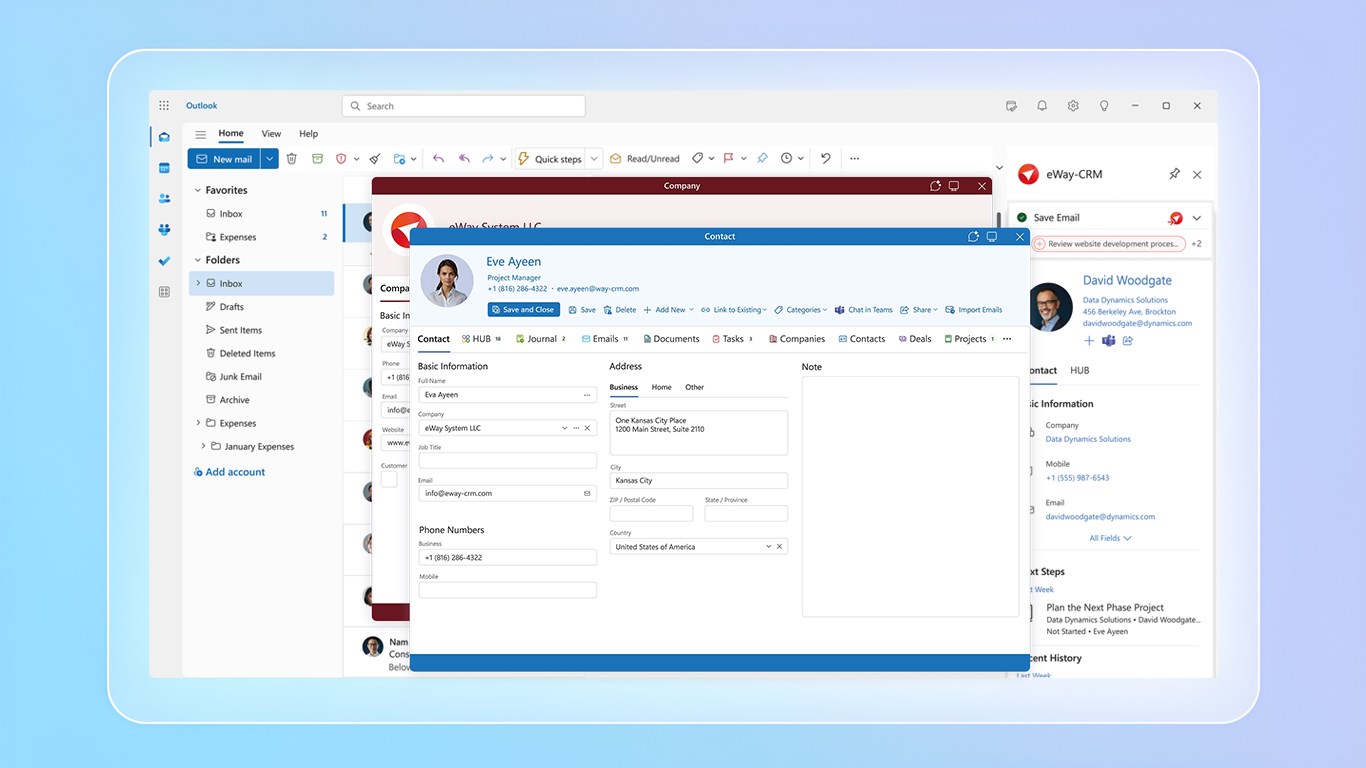
Task: Click the Save and Close button
Action: point(524,310)
